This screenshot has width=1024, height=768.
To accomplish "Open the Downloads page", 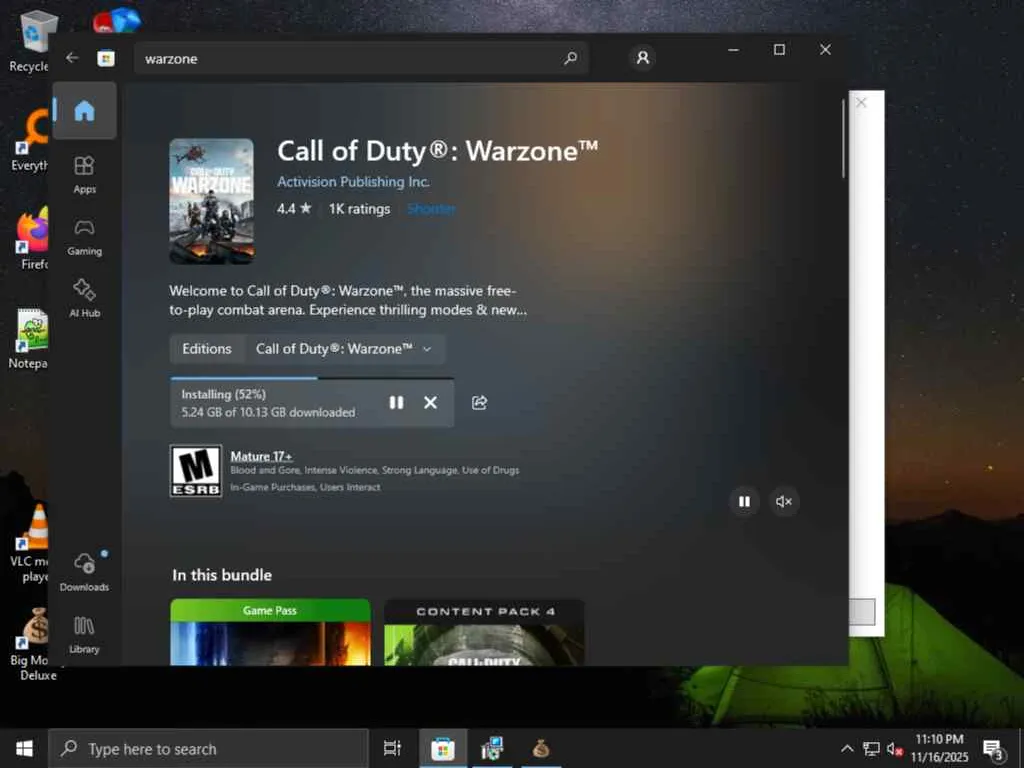I will tap(84, 572).
